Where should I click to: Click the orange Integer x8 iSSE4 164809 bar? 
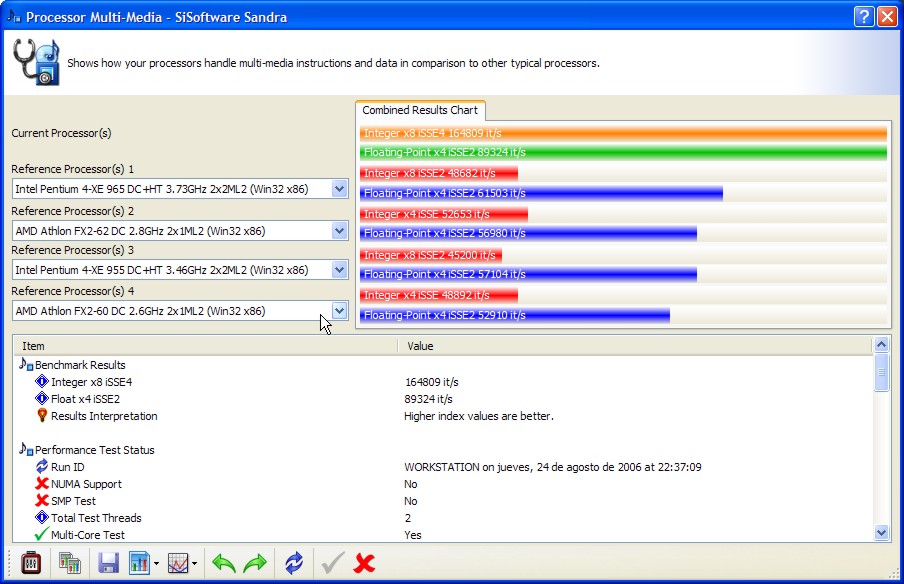click(x=623, y=133)
